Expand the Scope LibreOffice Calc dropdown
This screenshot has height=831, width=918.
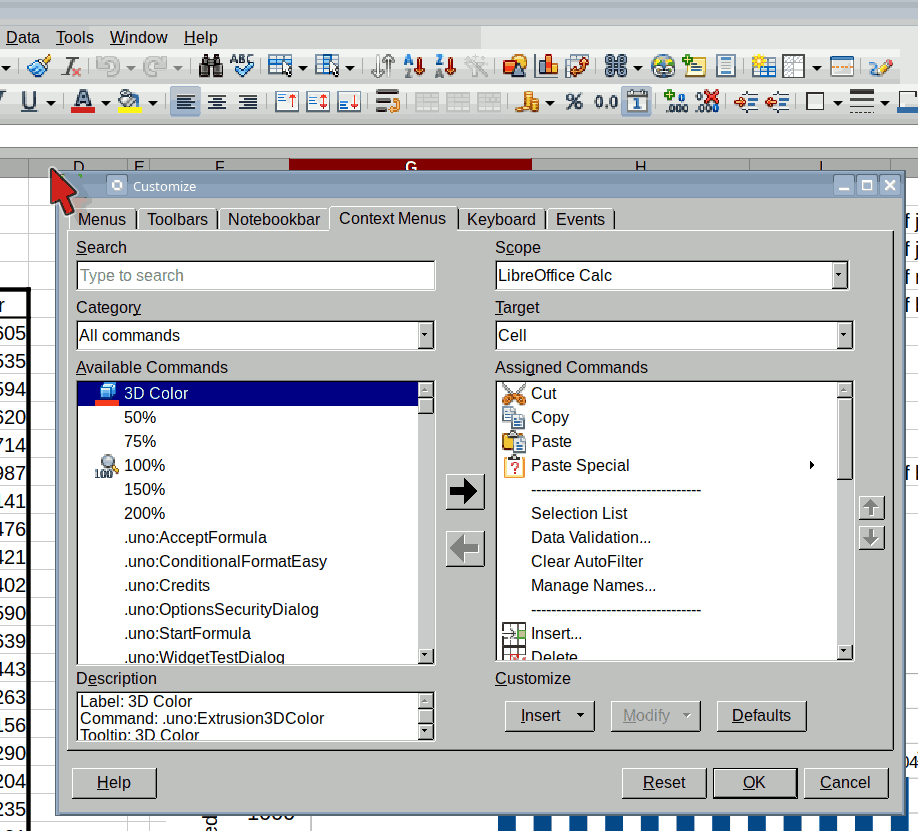pyautogui.click(x=839, y=275)
